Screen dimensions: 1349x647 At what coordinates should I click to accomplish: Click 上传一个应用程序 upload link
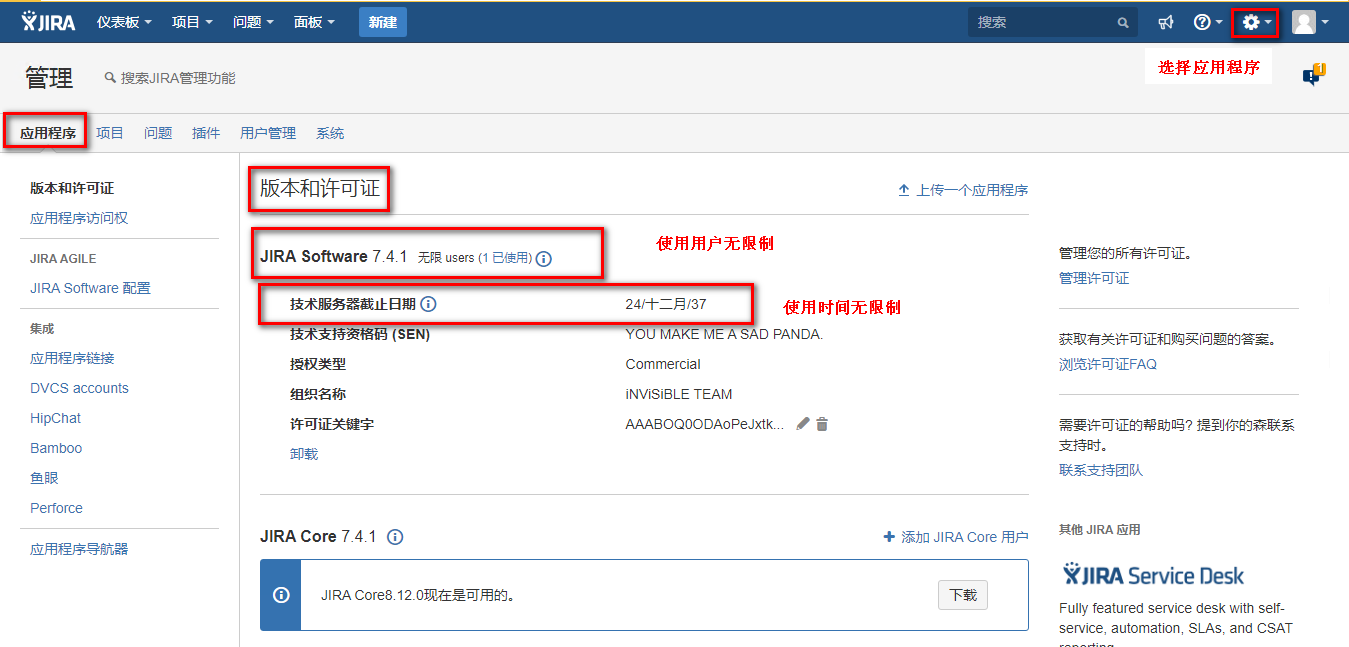coord(963,190)
